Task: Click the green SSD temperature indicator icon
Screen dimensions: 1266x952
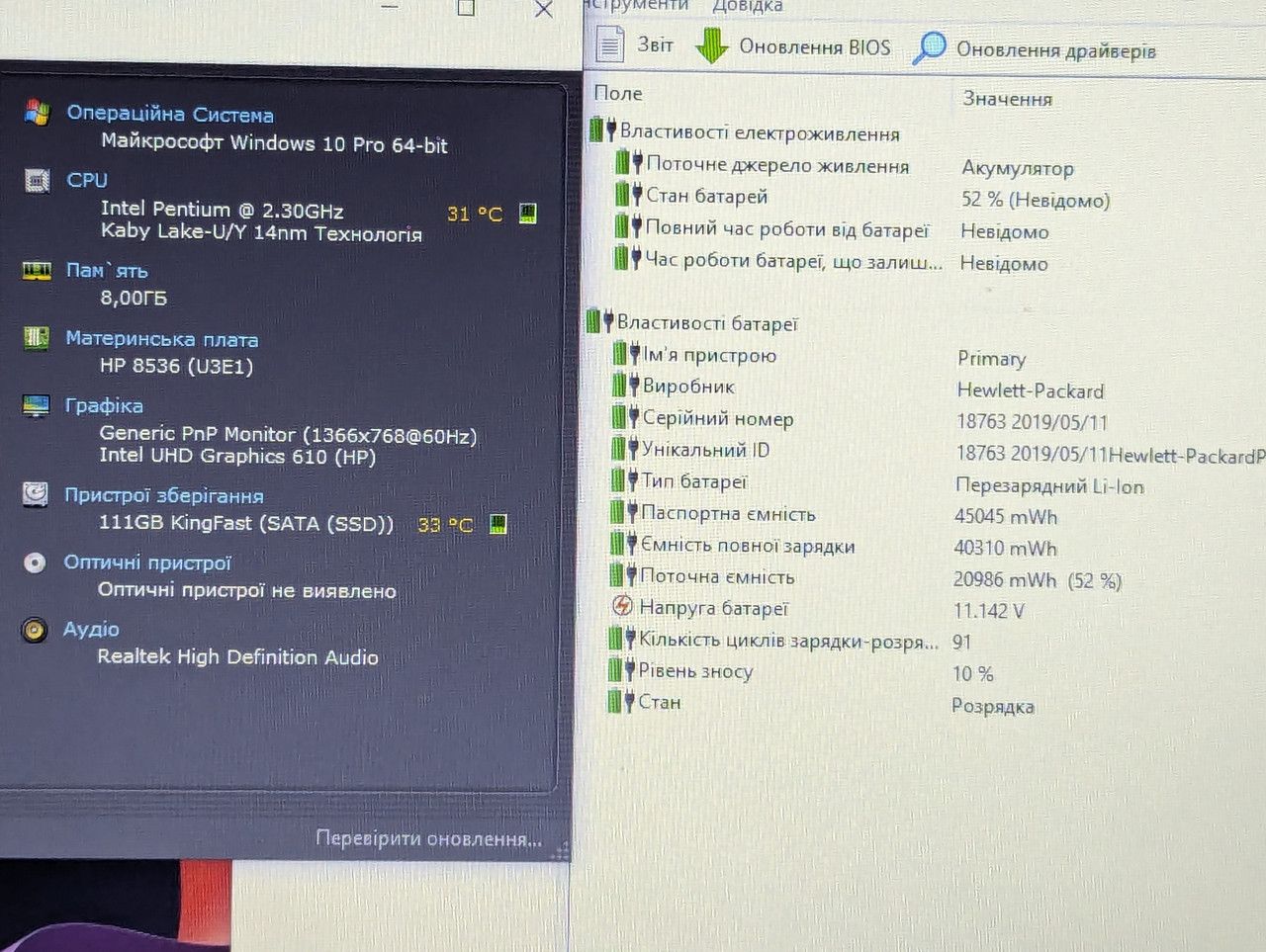Action: (x=498, y=523)
